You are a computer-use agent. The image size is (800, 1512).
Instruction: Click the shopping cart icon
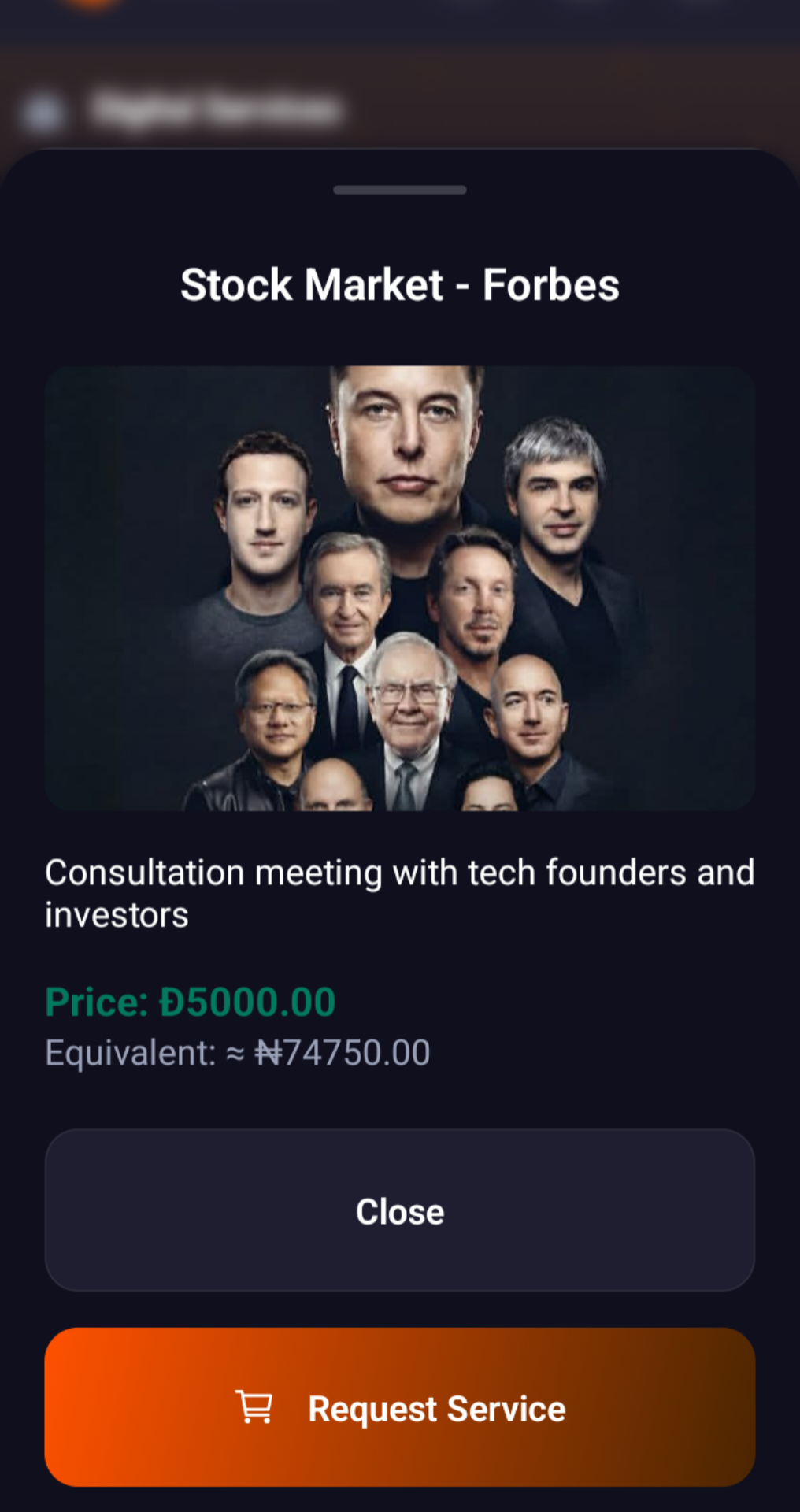coord(254,1407)
